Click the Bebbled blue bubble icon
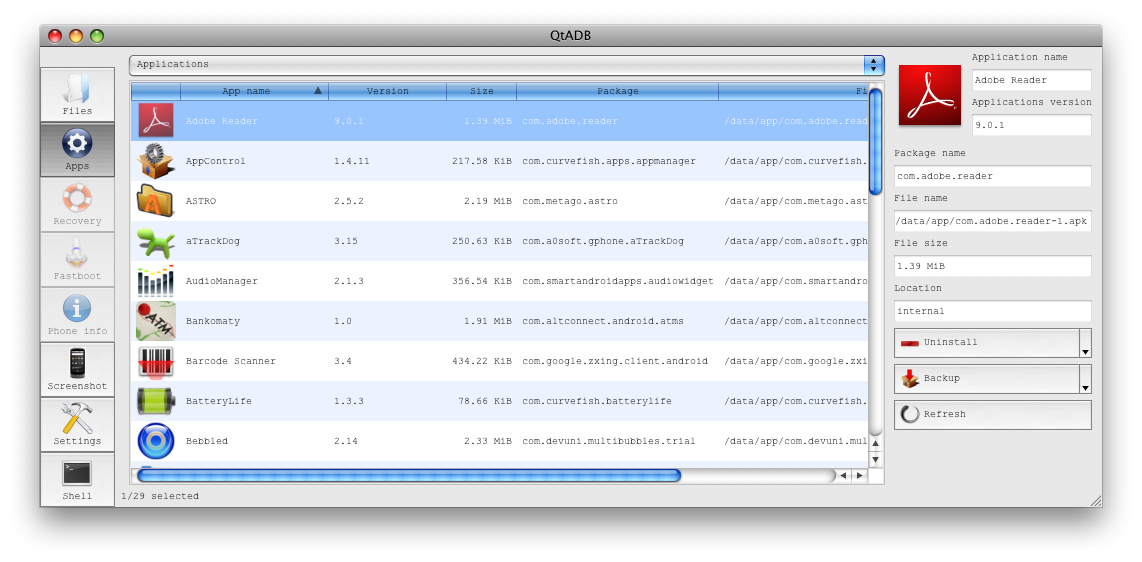1142x562 pixels. pyautogui.click(x=156, y=441)
